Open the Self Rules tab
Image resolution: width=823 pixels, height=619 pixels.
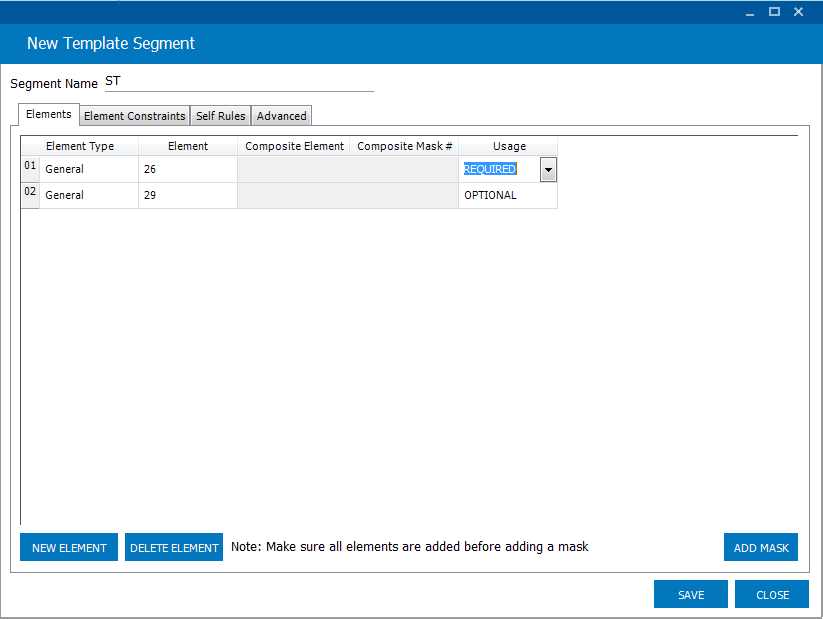pyautogui.click(x=220, y=116)
